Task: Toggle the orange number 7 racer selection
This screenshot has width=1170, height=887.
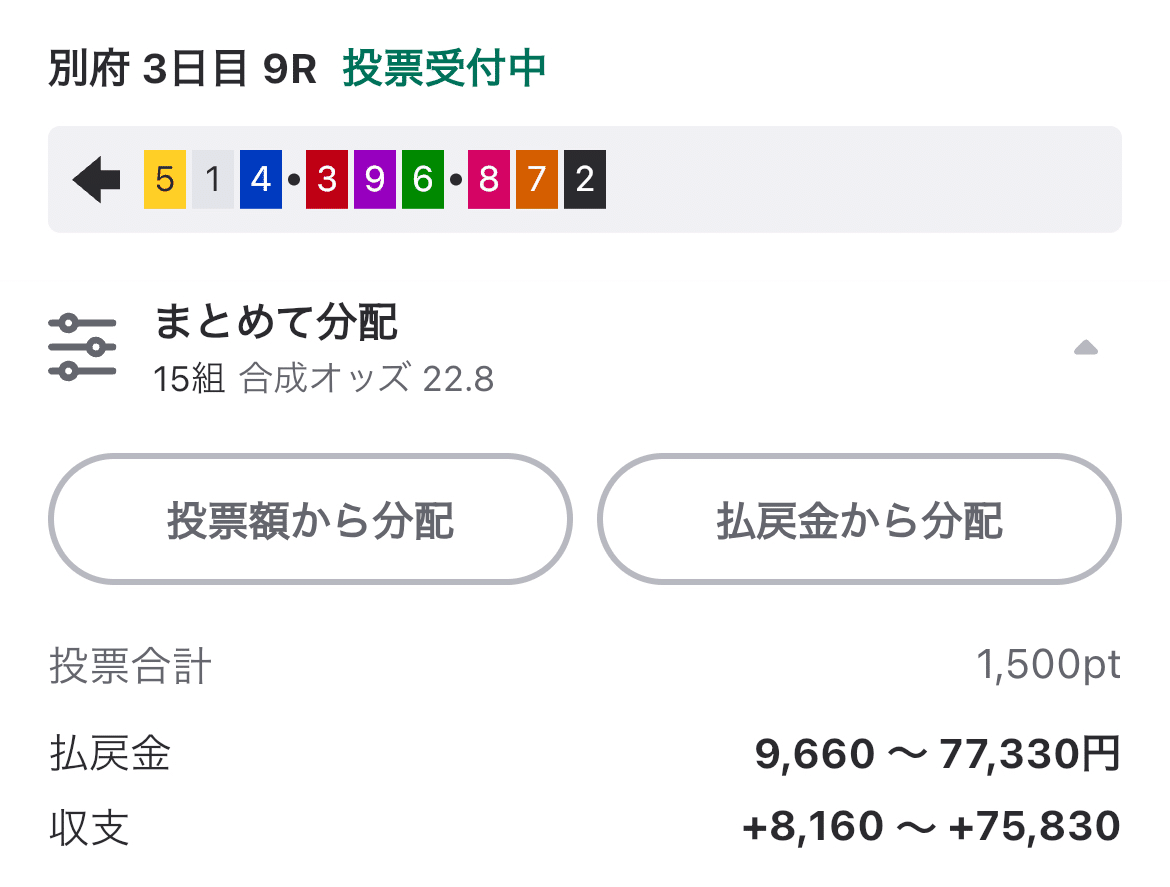Action: click(536, 178)
